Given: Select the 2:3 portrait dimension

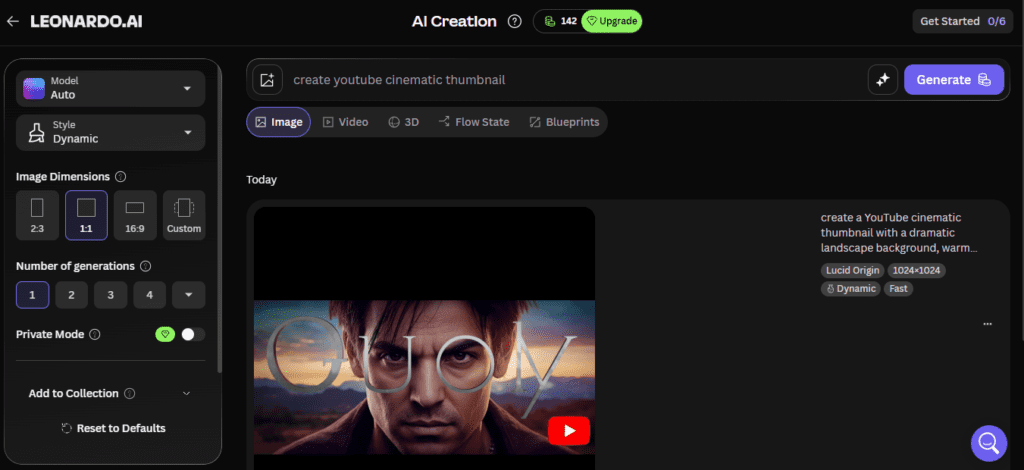Looking at the screenshot, I should coord(37,215).
